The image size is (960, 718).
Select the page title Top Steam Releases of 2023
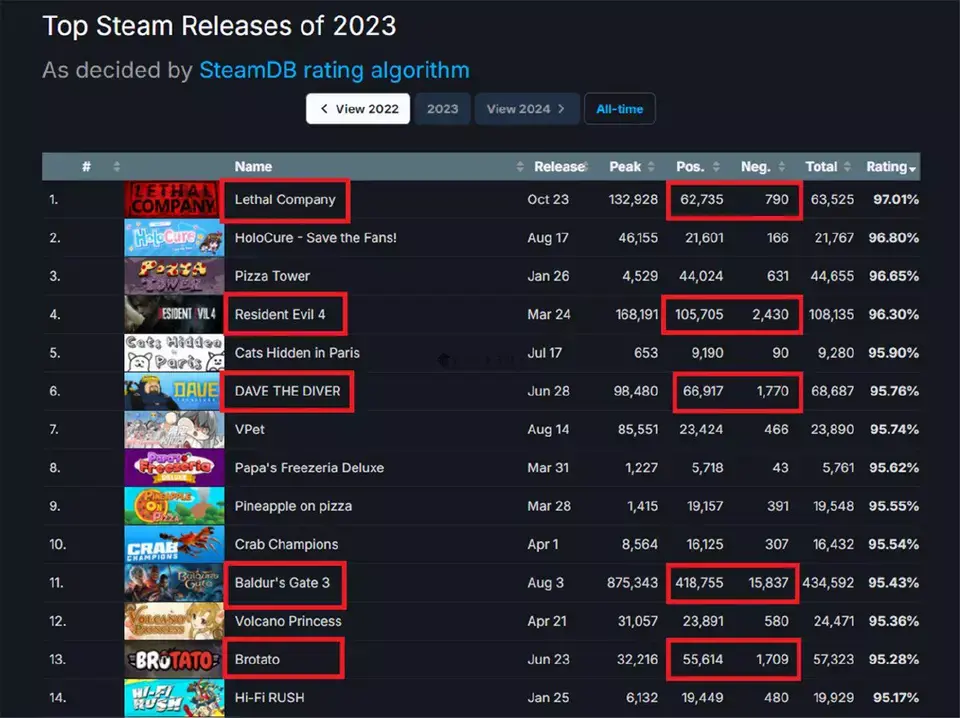point(219,26)
